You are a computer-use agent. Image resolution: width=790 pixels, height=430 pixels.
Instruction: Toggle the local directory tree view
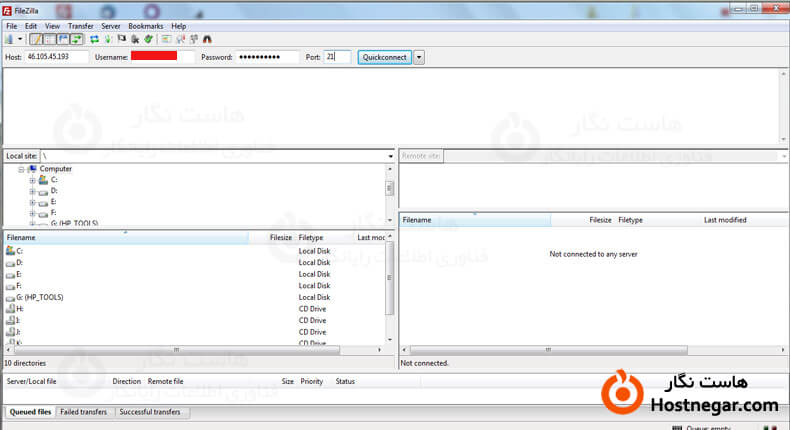tap(49, 39)
